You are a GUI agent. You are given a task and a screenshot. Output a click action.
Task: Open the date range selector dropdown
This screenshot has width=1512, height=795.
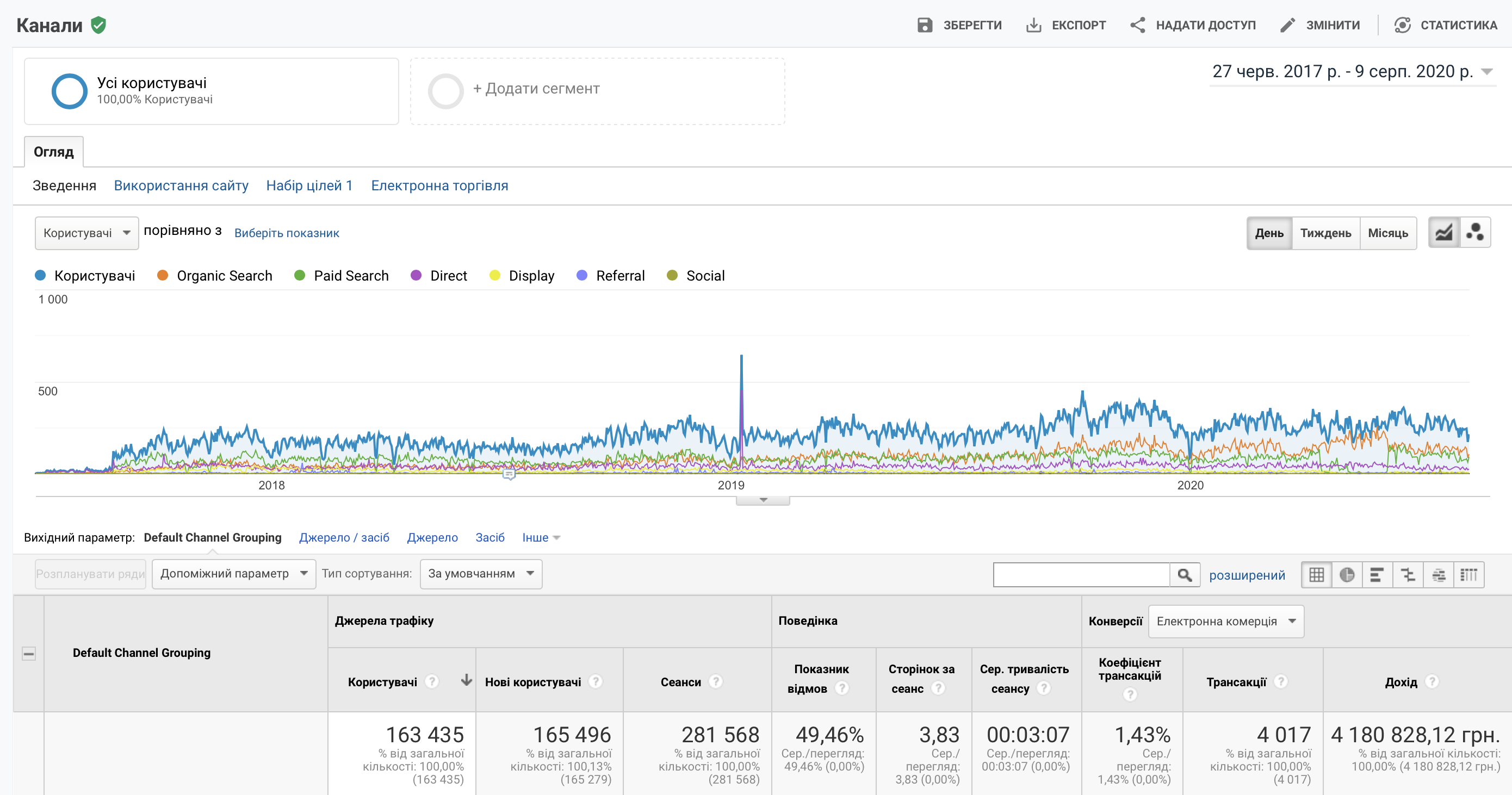click(x=1487, y=72)
